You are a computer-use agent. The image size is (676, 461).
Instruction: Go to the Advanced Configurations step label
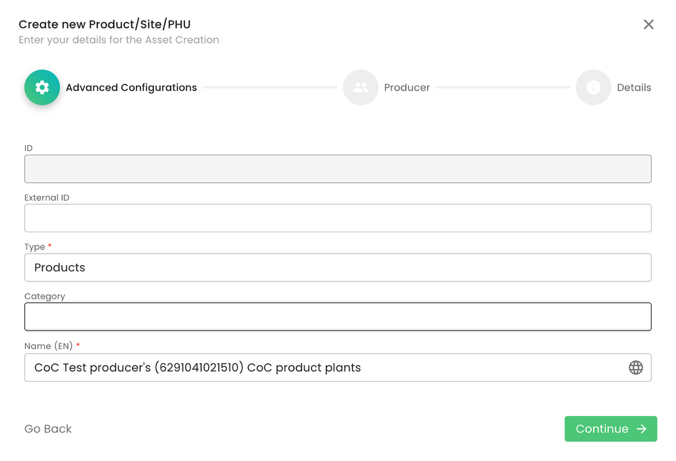coord(131,88)
